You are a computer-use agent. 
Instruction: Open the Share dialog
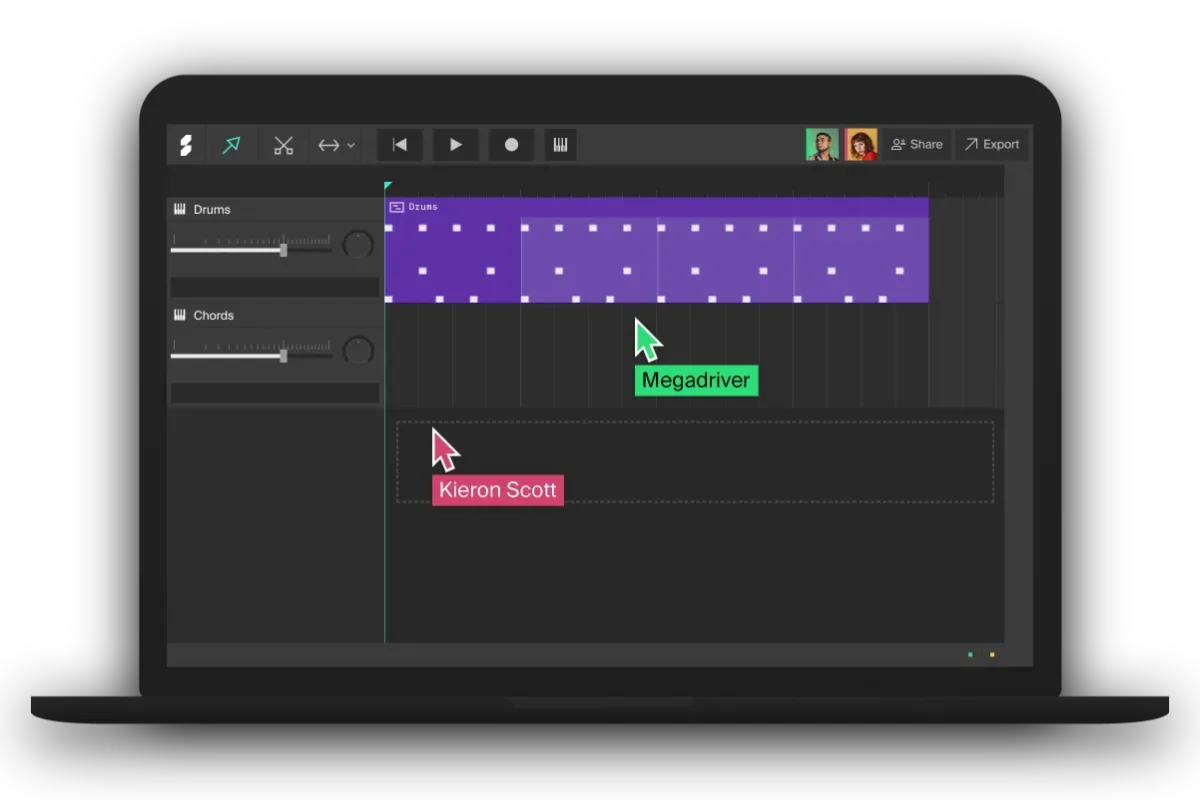pyautogui.click(x=916, y=144)
